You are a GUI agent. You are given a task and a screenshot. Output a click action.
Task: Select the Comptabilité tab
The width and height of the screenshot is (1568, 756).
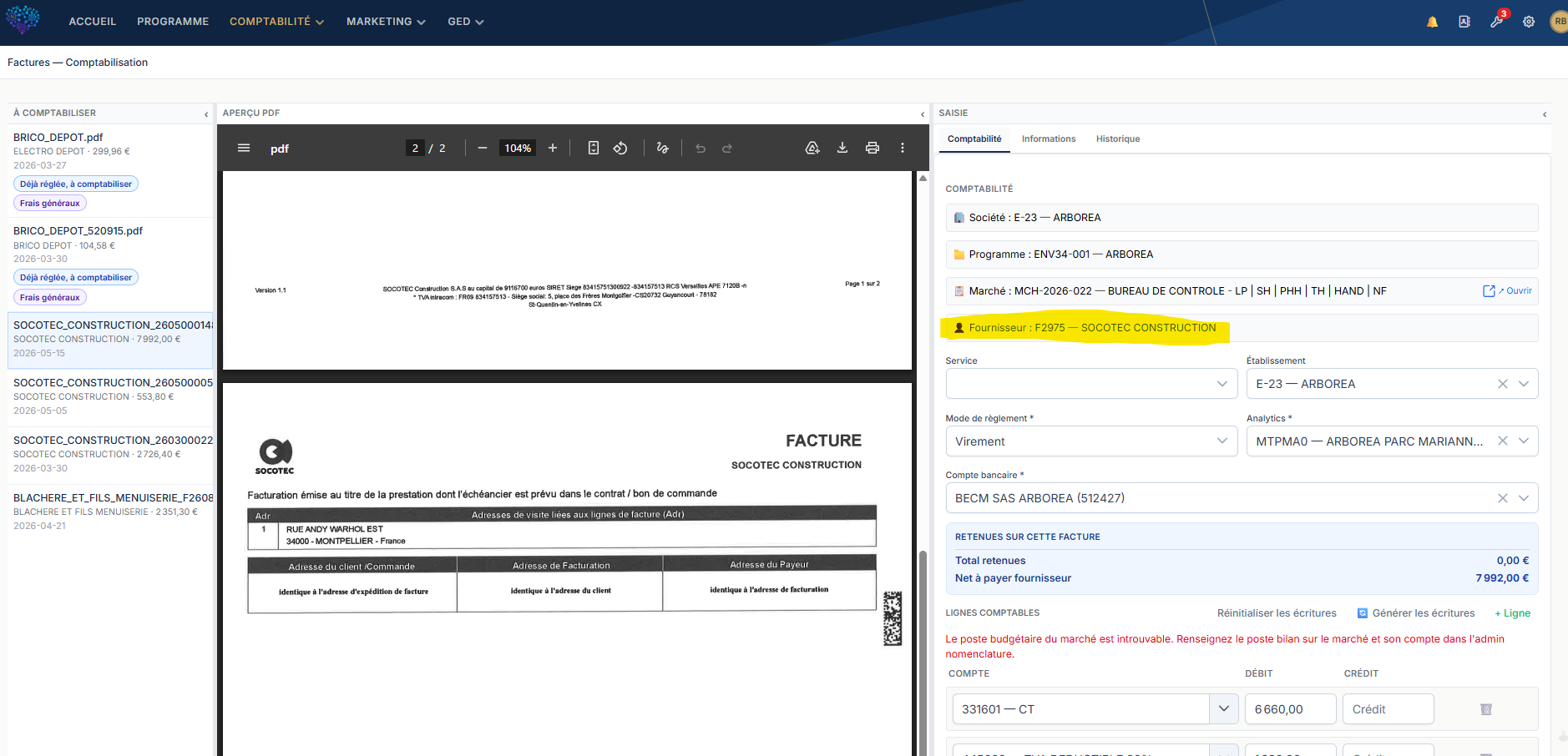coord(974,139)
